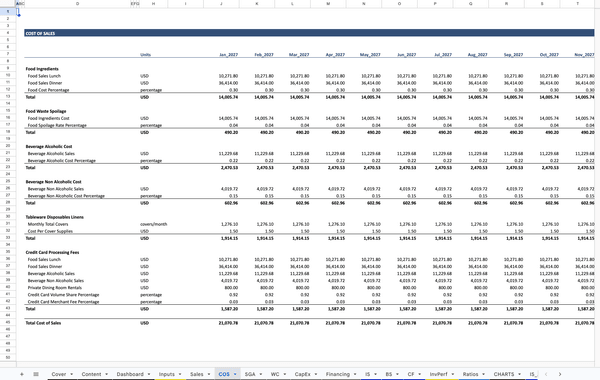The width and height of the screenshot is (600, 380).
Task: Select Beverage Alcoholic Cost Percentage label
Action: point(62,160)
